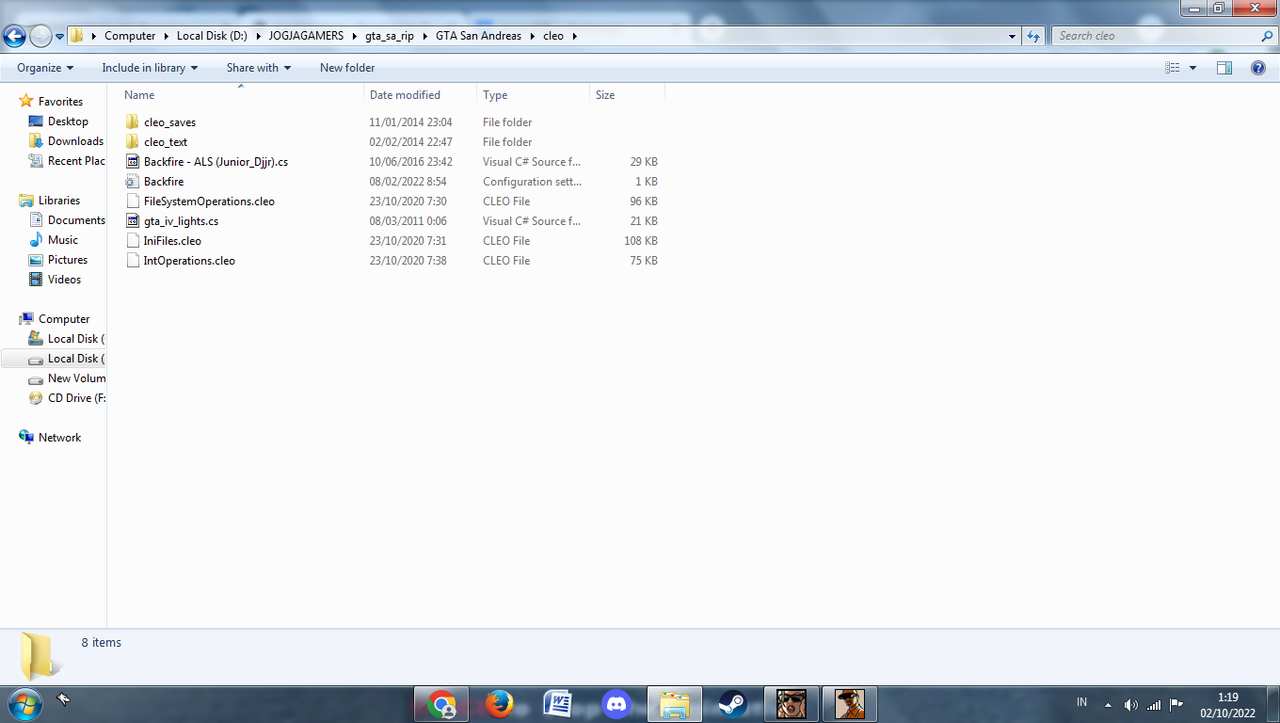Open the Organize menu

45,68
